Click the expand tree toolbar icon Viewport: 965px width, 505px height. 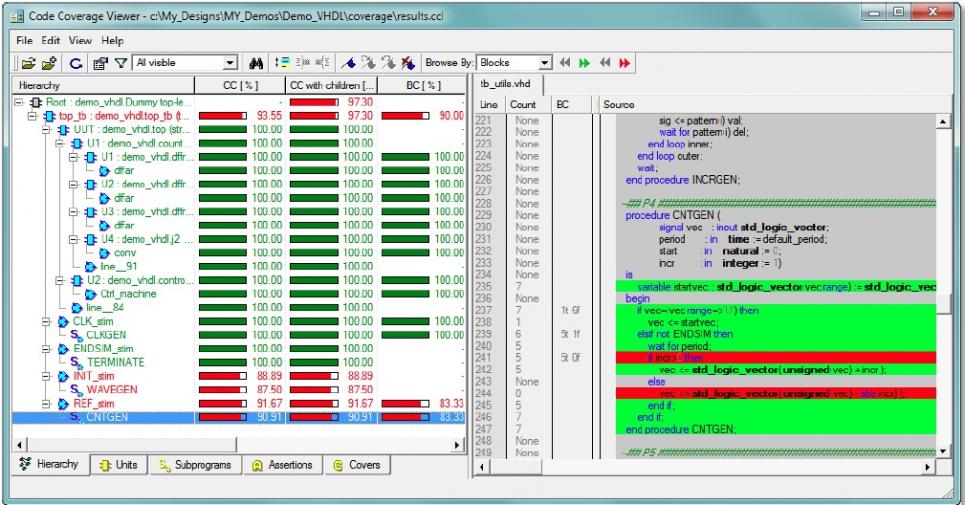tap(303, 63)
